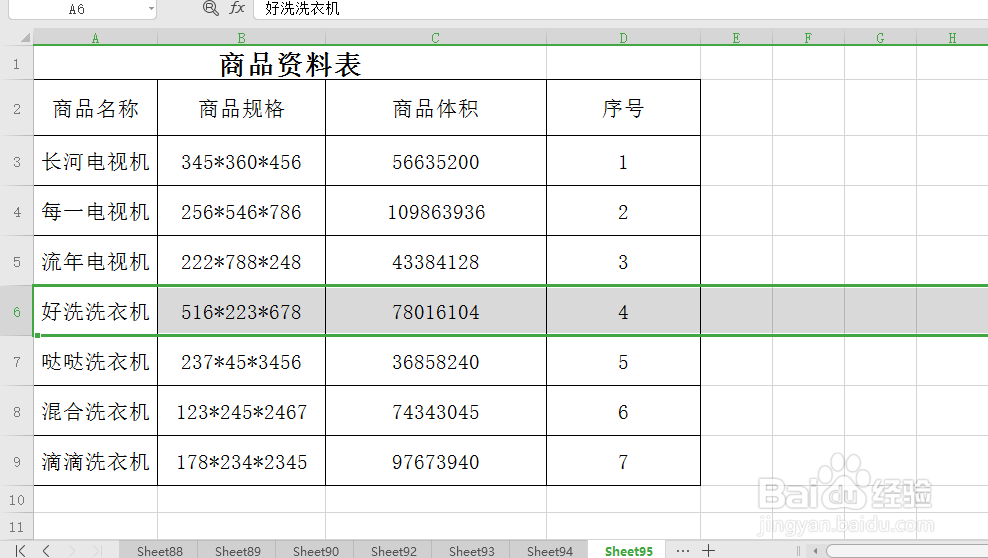Jump to first sheet navigation arrow
This screenshot has height=558, width=988.
coord(20,550)
